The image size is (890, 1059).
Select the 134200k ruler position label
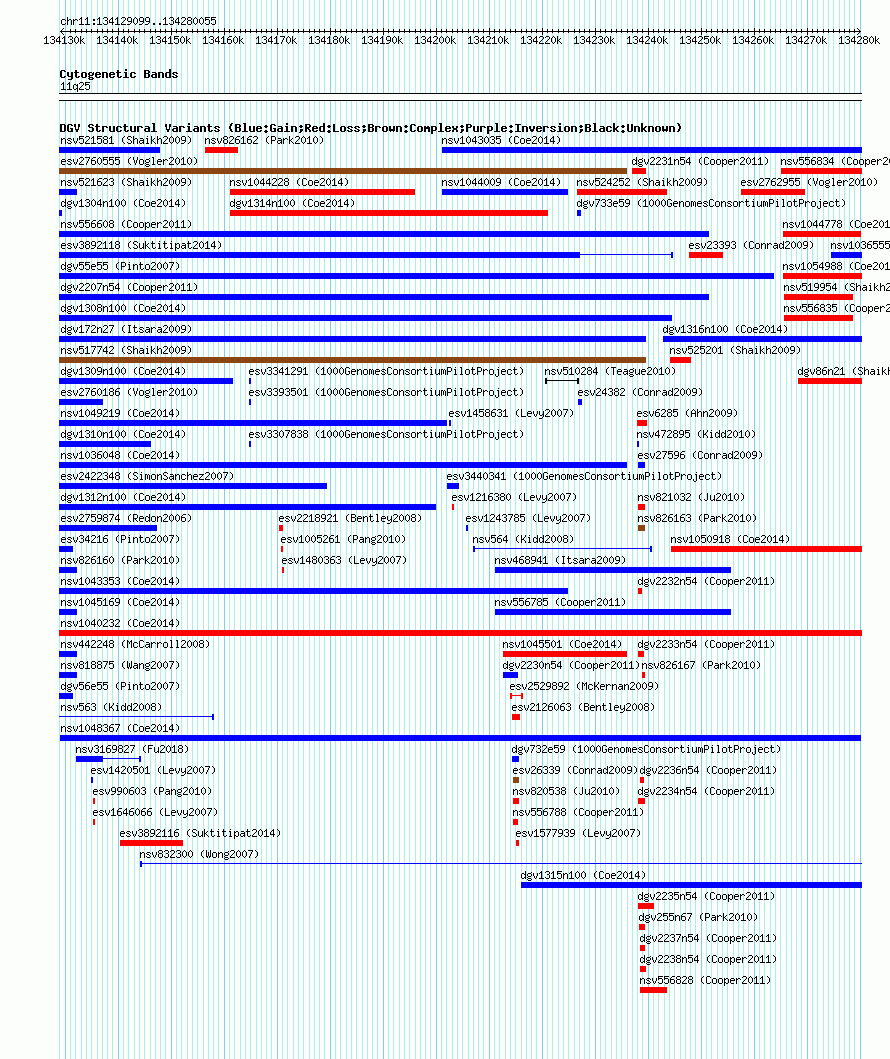pyautogui.click(x=435, y=41)
